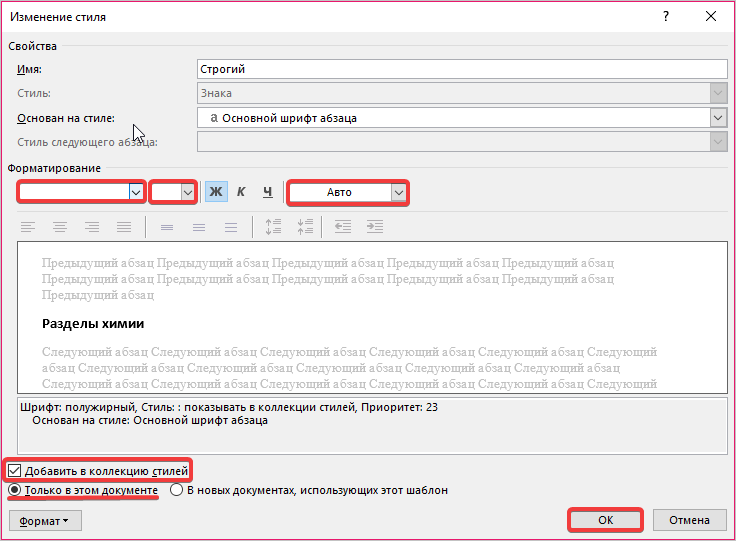
Task: Increase paragraph spacing icon
Action: click(273, 227)
